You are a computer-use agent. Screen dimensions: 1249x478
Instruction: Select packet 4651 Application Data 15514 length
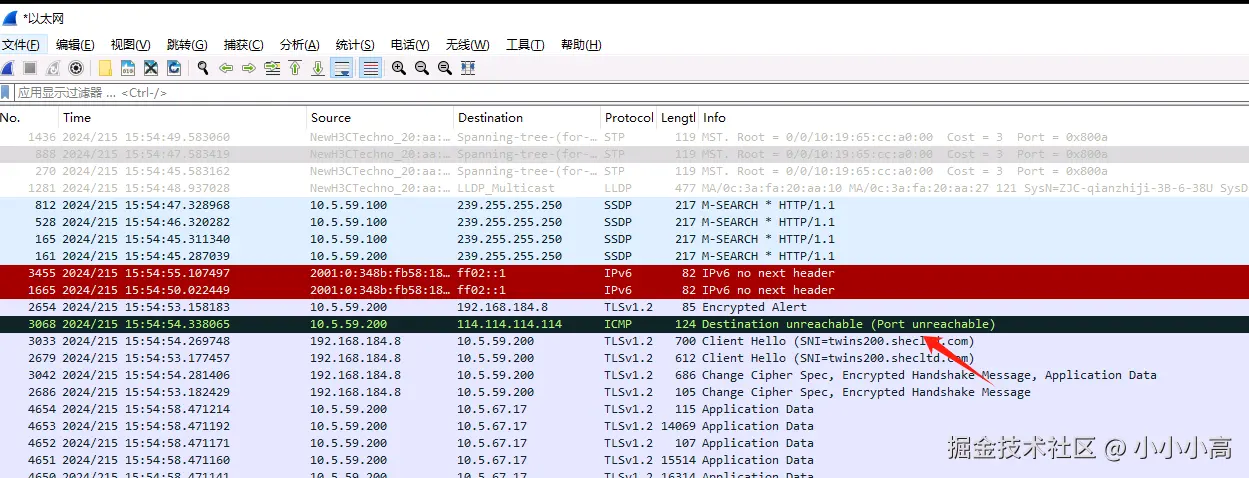click(624, 460)
